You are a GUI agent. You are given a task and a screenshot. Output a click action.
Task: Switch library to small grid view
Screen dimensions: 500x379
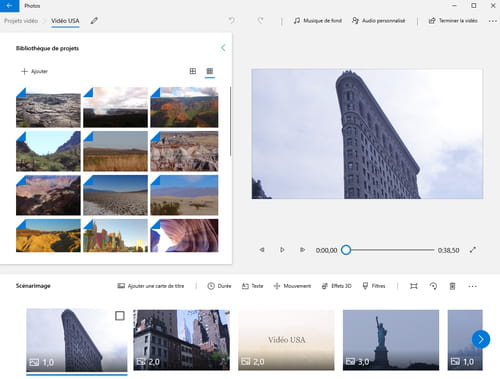coord(210,71)
